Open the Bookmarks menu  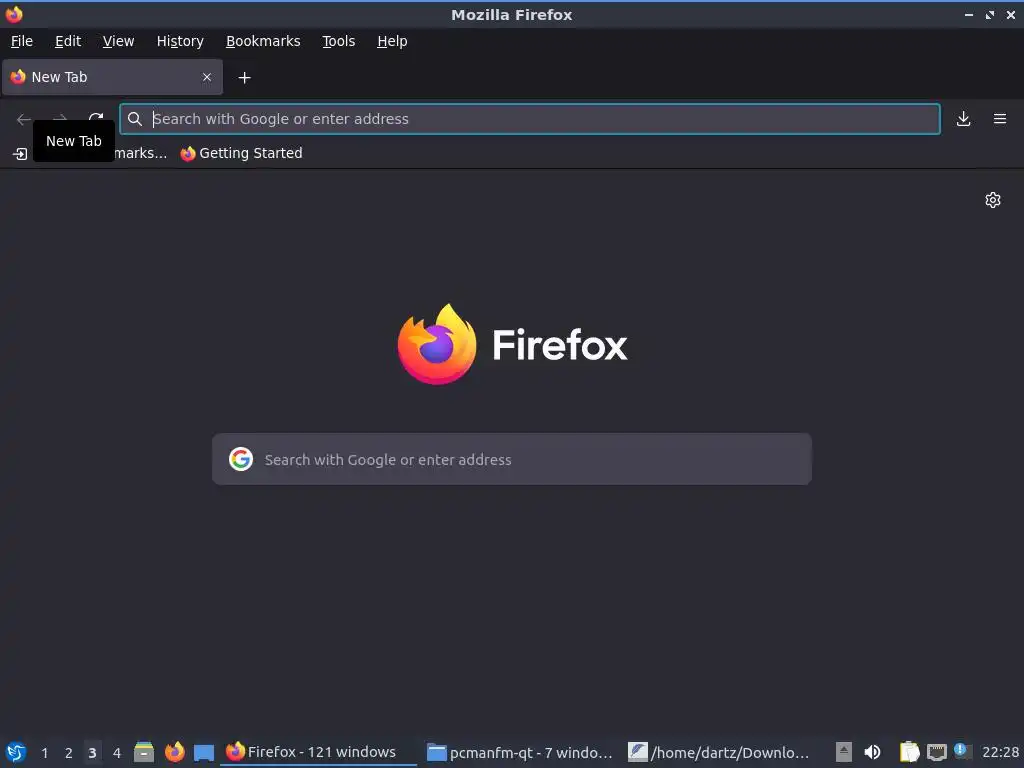[263, 41]
